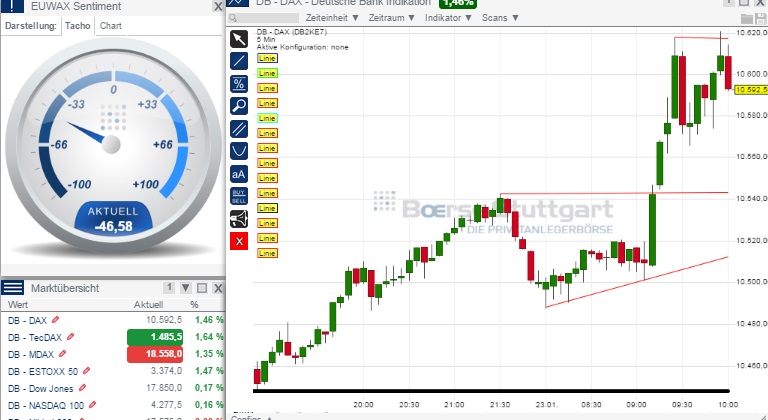The width and height of the screenshot is (768, 420).
Task: Select the curve arc drawing tool
Action: (239, 151)
